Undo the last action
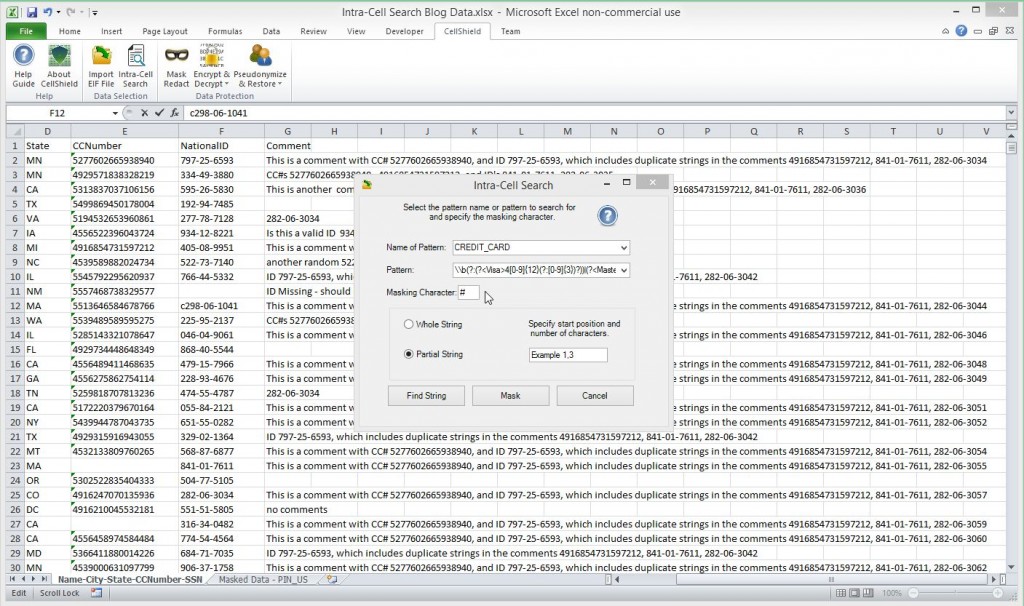Screen dimensions: 1024x606 pyautogui.click(x=48, y=12)
